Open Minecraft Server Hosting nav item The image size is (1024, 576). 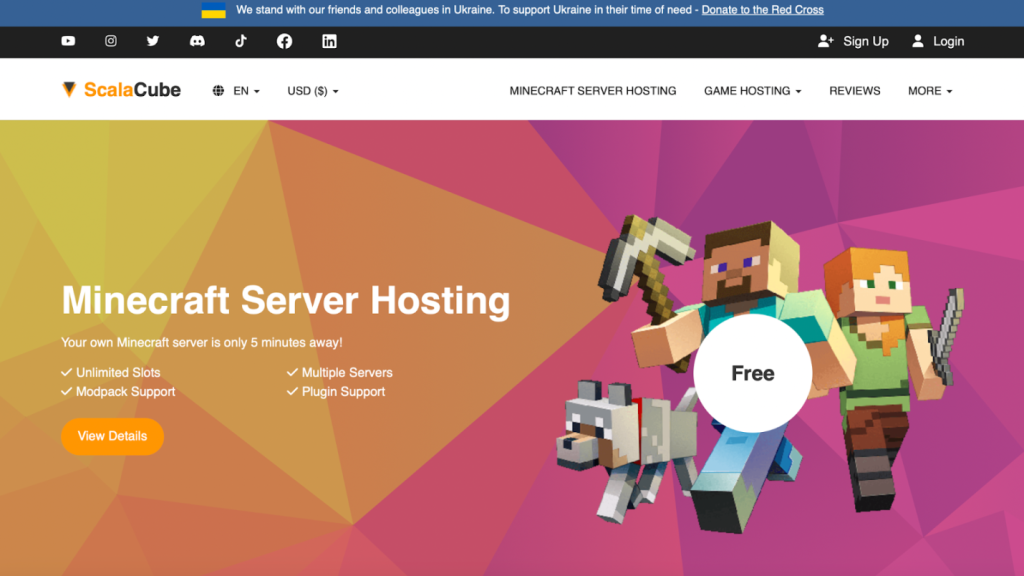click(x=593, y=91)
